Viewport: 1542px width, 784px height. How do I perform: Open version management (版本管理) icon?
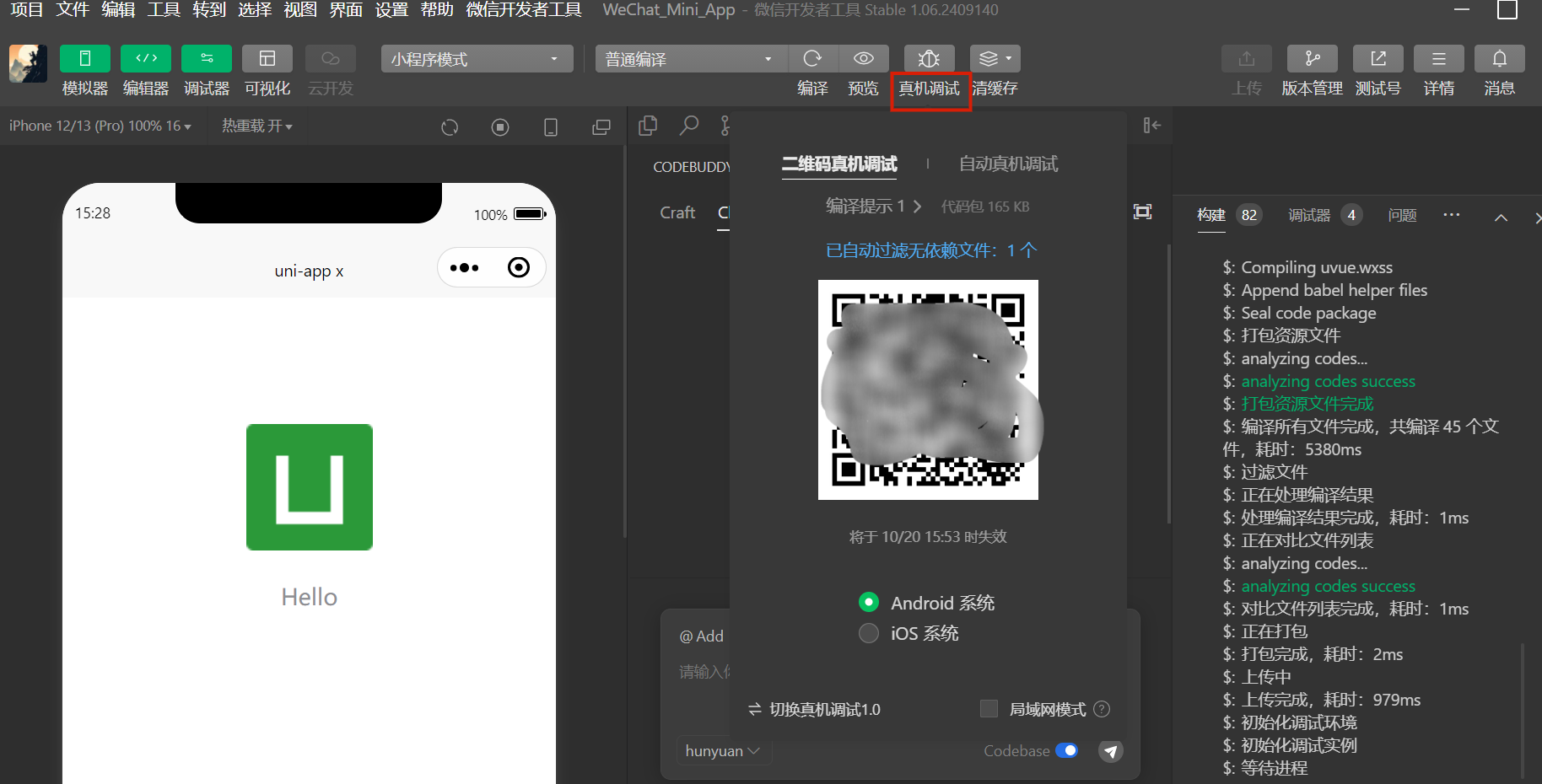pos(1313,59)
